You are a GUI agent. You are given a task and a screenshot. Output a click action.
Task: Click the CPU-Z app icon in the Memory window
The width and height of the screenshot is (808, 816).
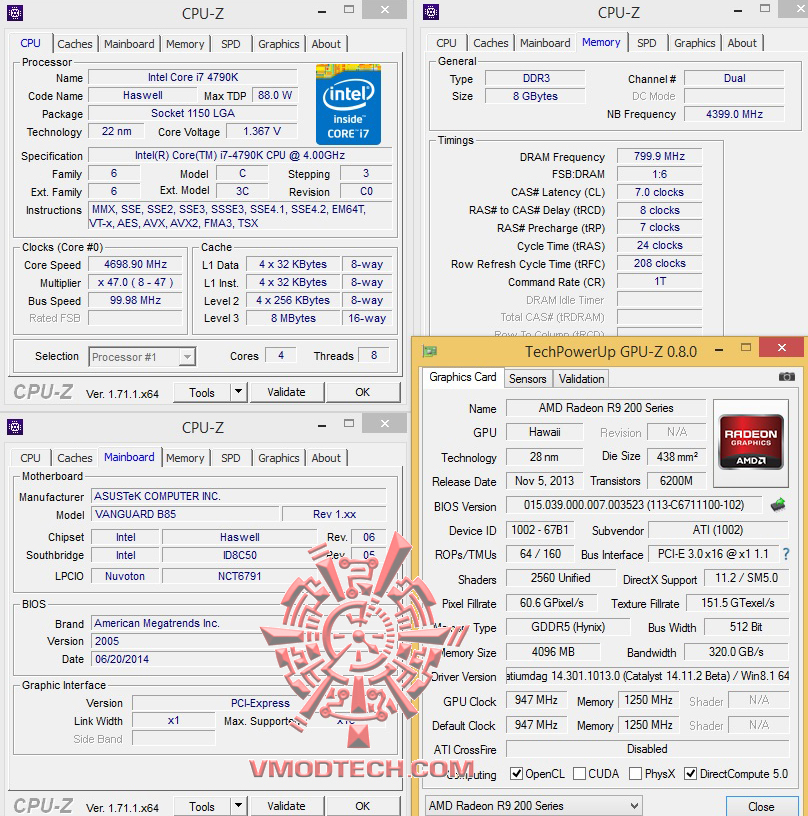coord(431,11)
